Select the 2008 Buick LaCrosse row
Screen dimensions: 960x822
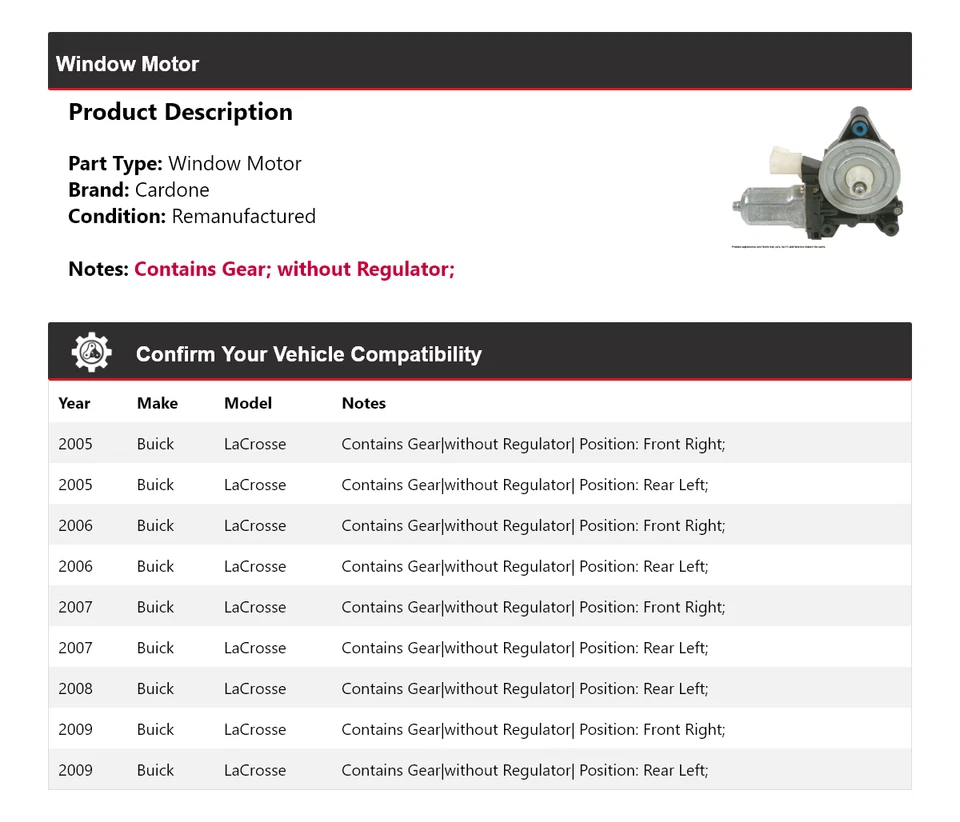click(479, 689)
